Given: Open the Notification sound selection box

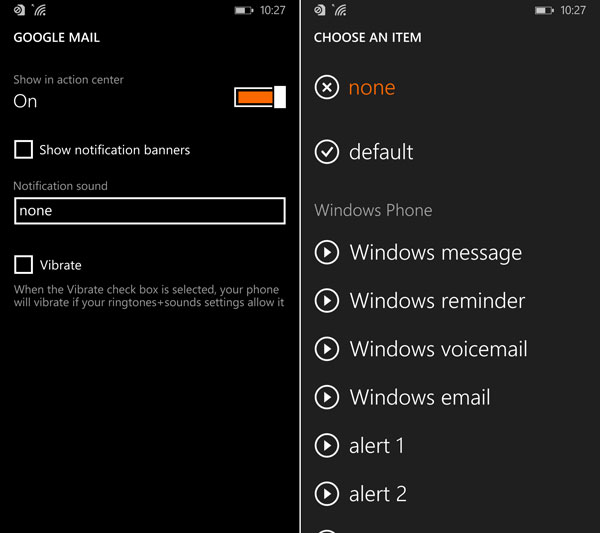Looking at the screenshot, I should (150, 211).
